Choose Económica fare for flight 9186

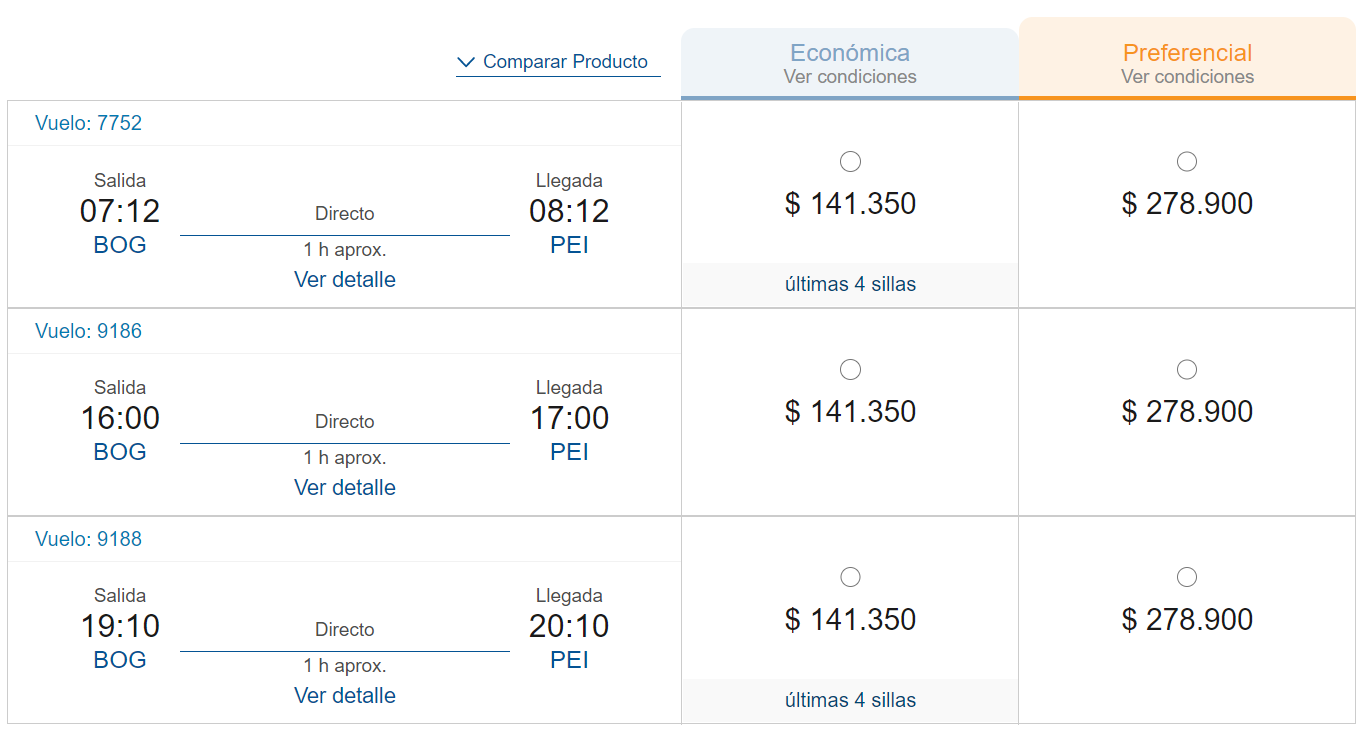850,370
